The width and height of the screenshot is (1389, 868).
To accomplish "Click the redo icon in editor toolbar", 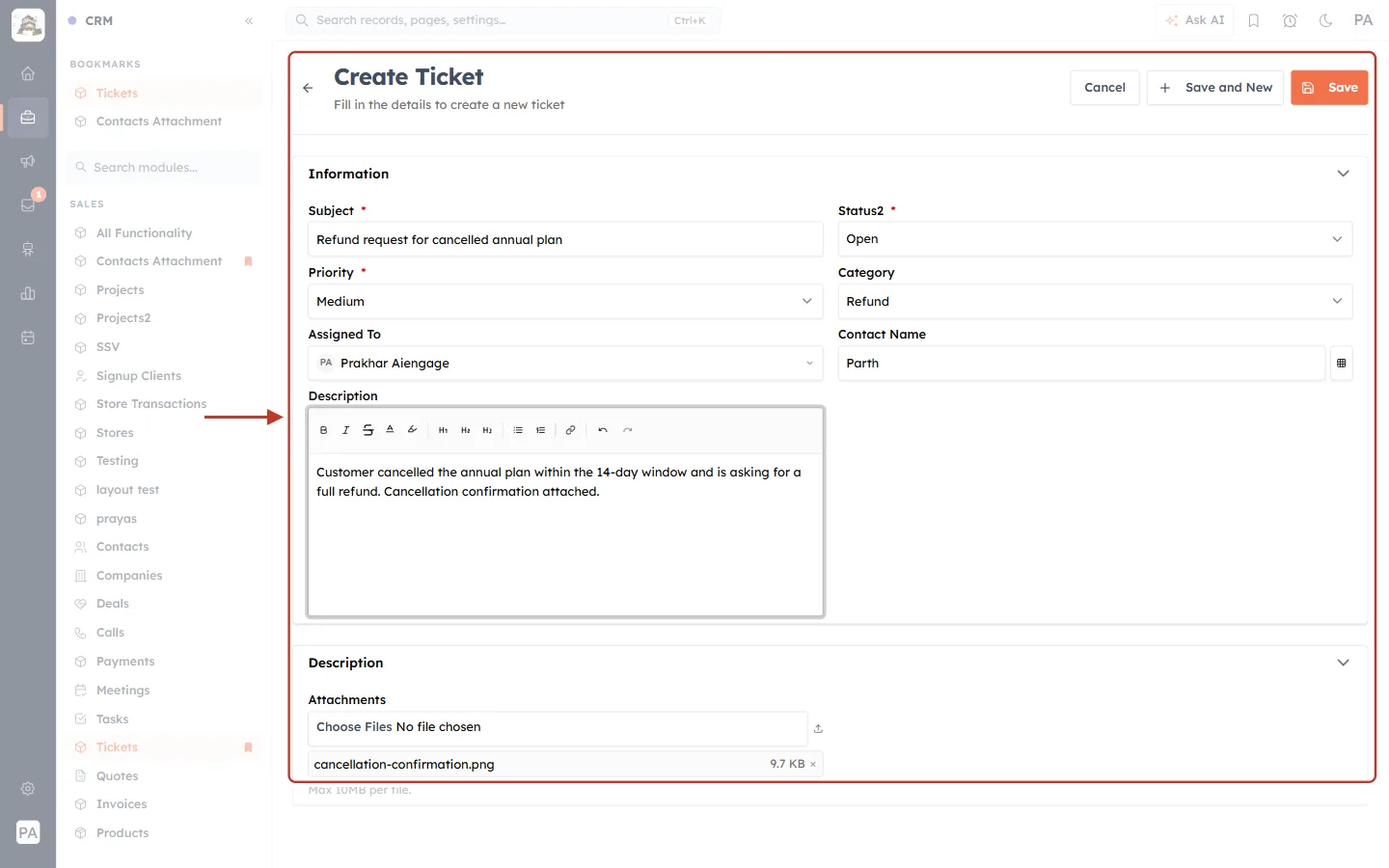I will tap(627, 430).
